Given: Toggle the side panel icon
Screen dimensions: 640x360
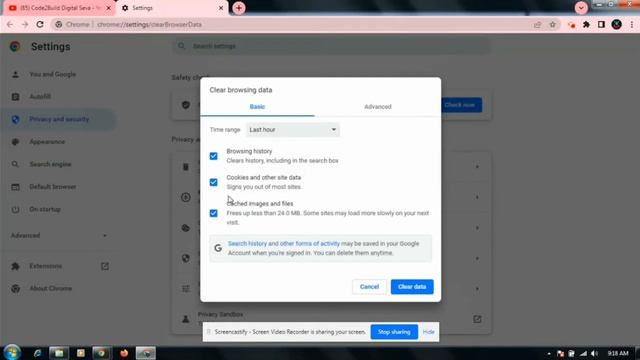Looking at the screenshot, I should pos(601,24).
